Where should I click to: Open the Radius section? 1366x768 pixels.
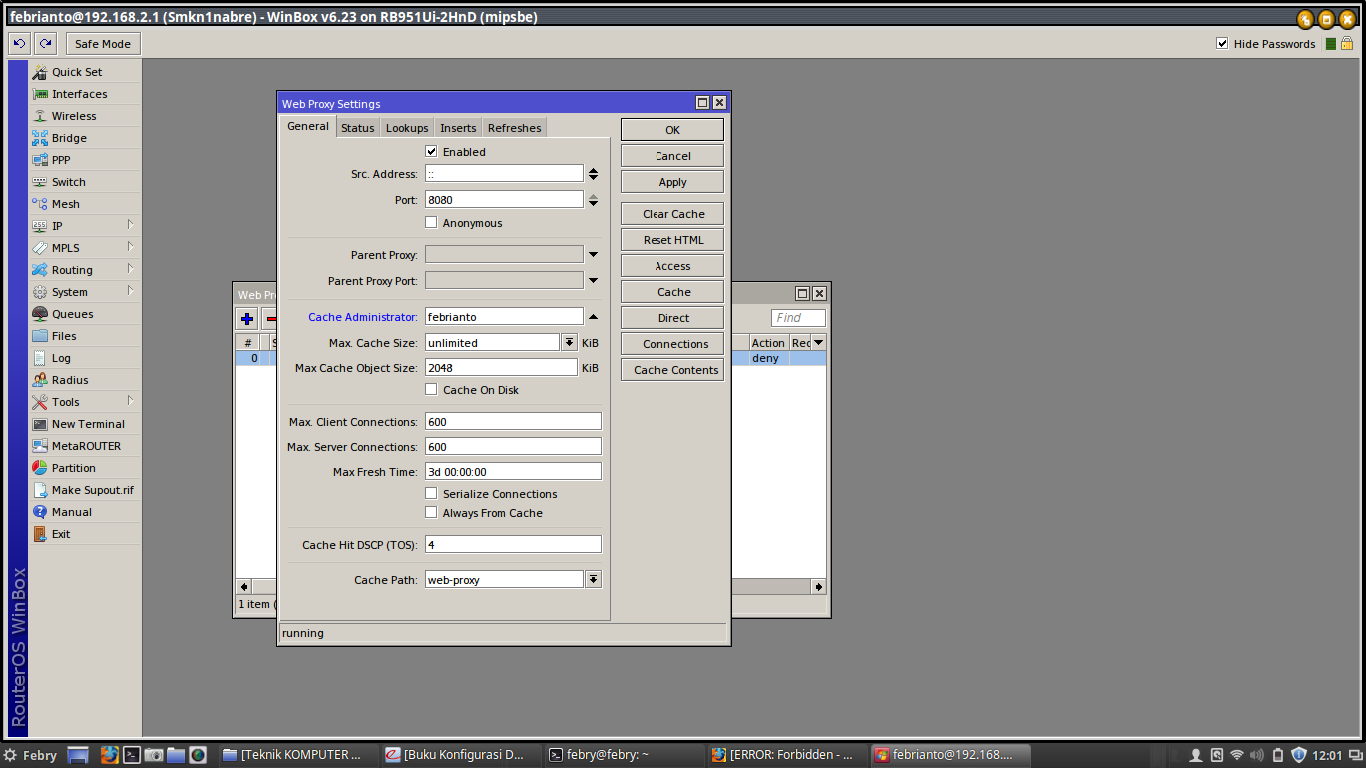[x=70, y=380]
